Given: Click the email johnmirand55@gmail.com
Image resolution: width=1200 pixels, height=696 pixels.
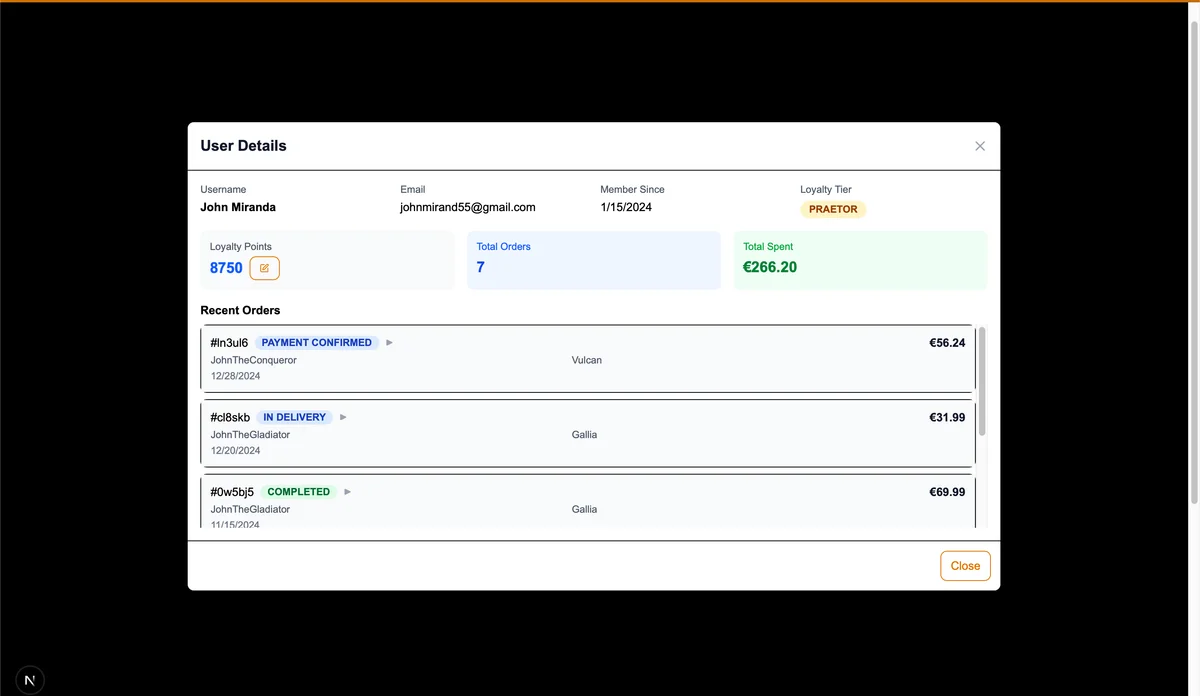Looking at the screenshot, I should [467, 207].
